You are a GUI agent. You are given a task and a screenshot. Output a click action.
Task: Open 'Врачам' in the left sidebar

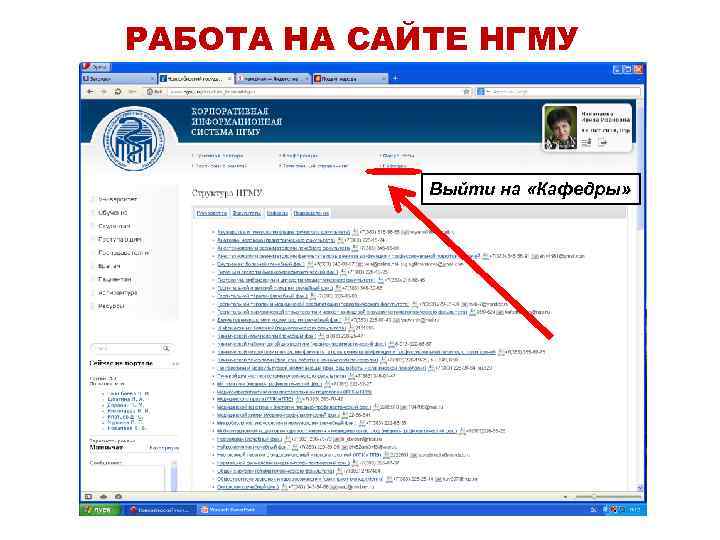pos(109,266)
